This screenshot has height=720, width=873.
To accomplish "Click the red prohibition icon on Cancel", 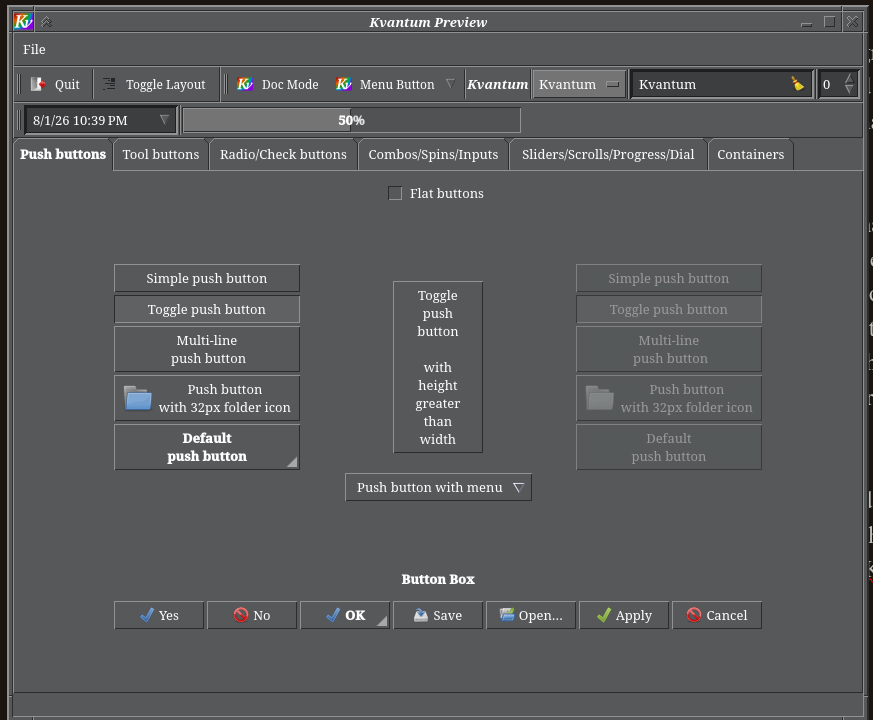I will click(694, 615).
